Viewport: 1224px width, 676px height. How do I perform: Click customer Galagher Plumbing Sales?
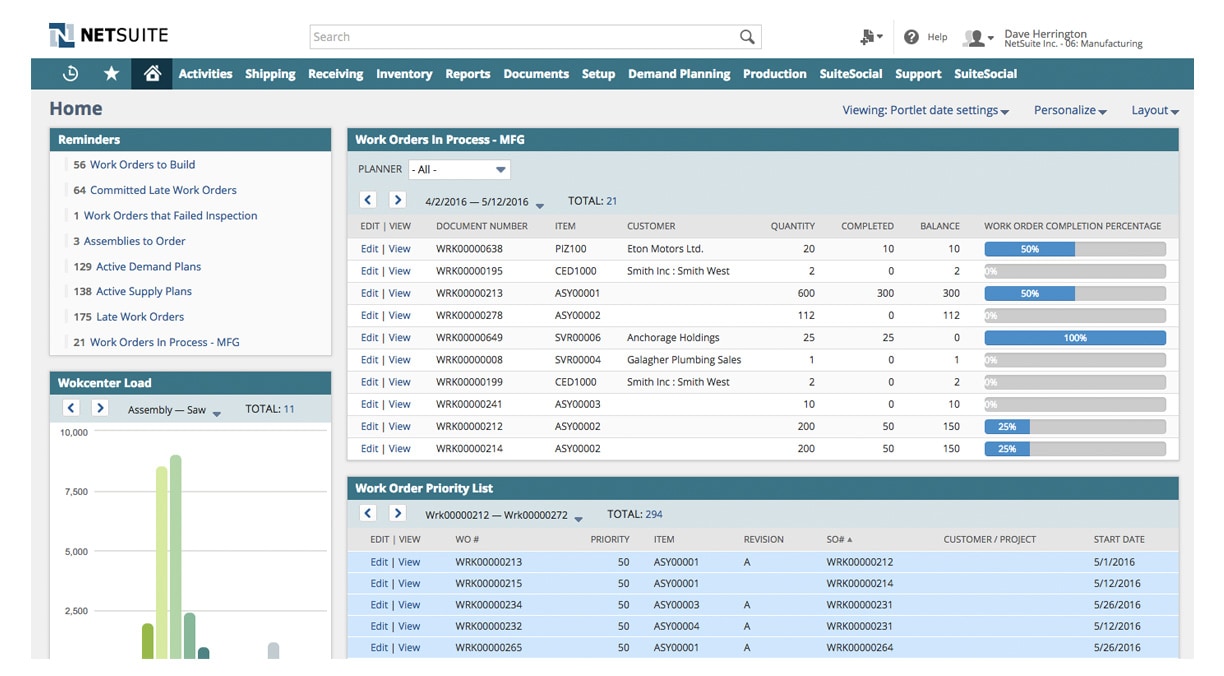click(684, 360)
